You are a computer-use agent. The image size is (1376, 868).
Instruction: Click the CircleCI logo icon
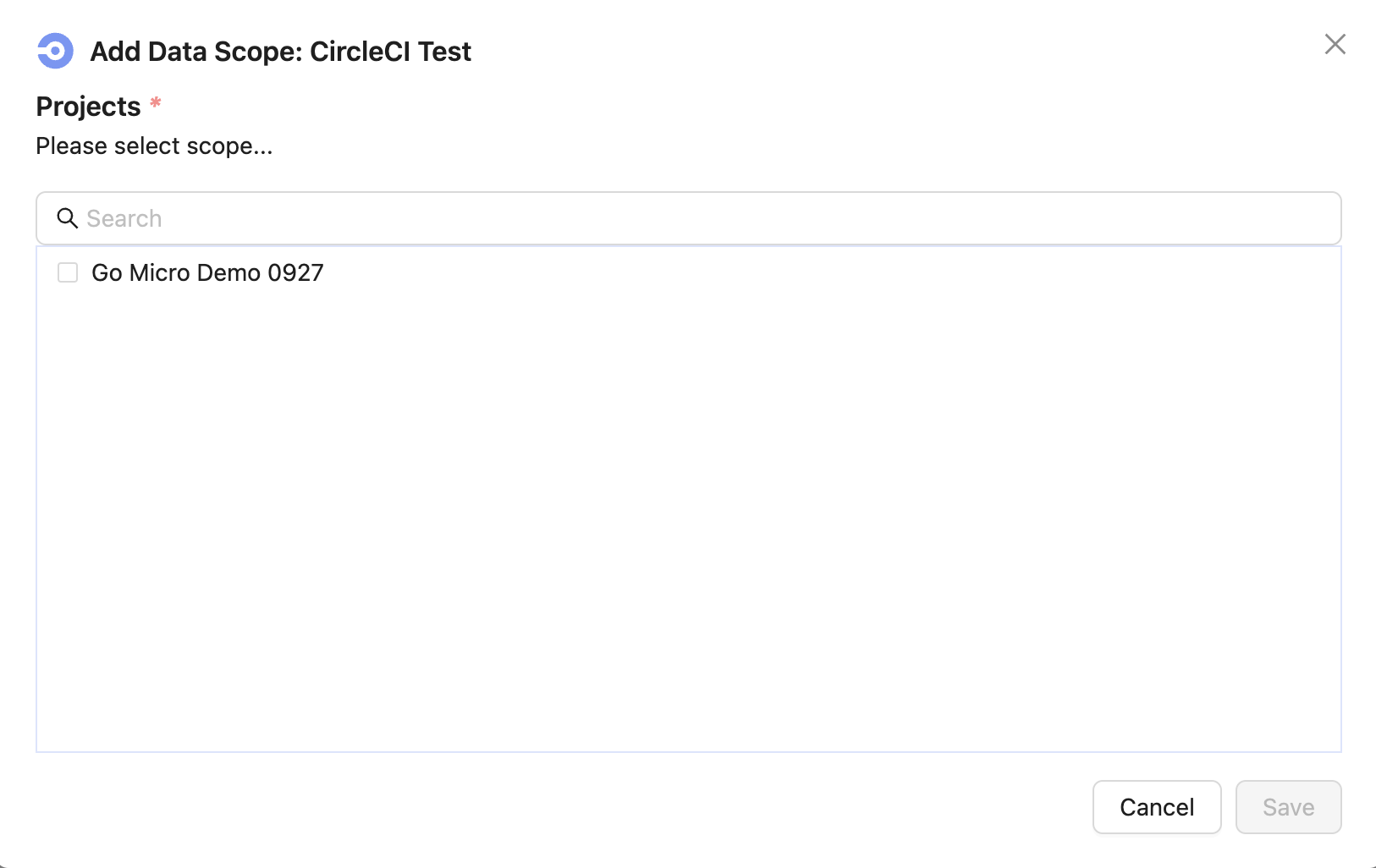point(55,51)
